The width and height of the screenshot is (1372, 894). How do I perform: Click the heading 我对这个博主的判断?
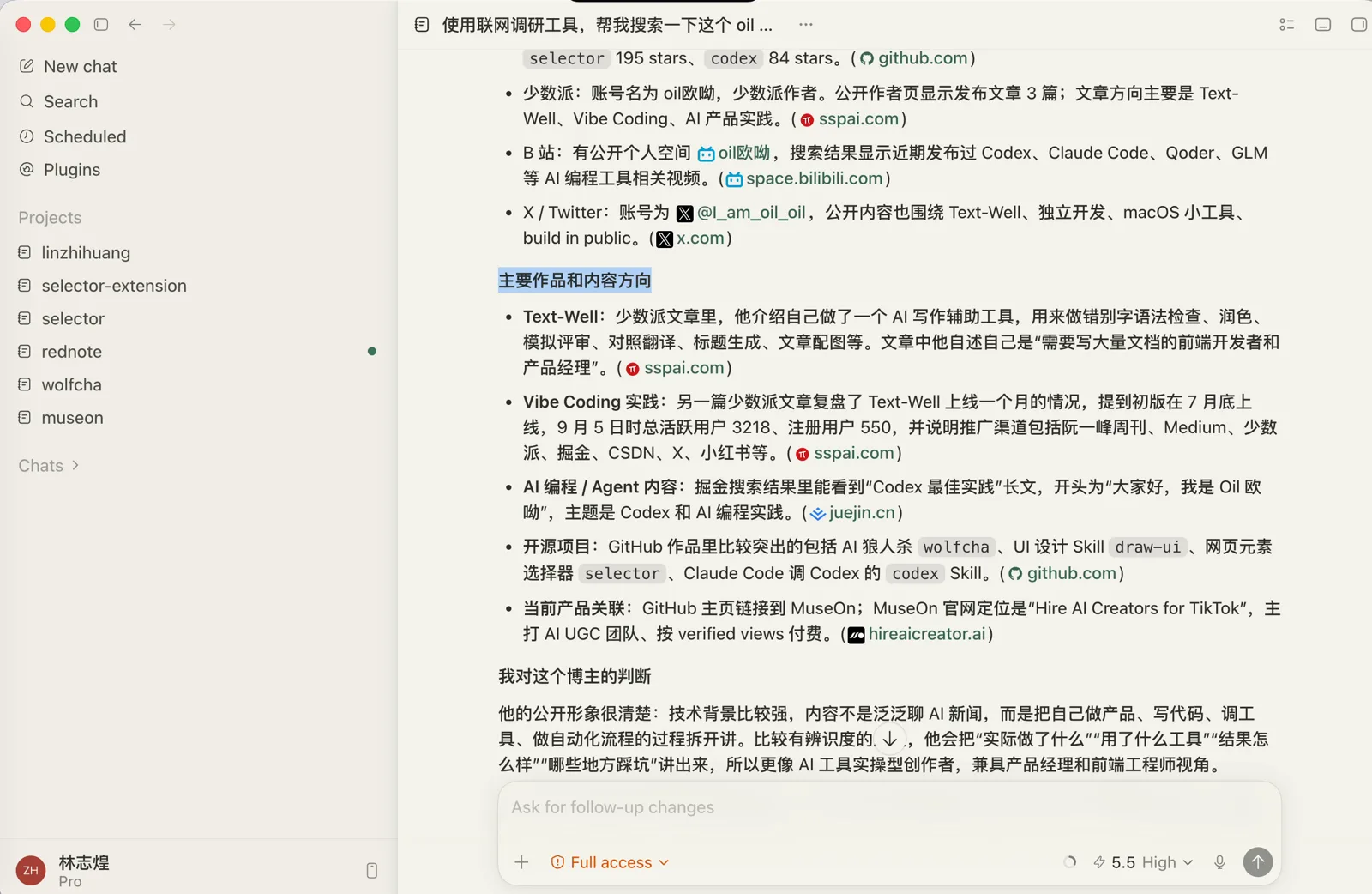click(575, 677)
